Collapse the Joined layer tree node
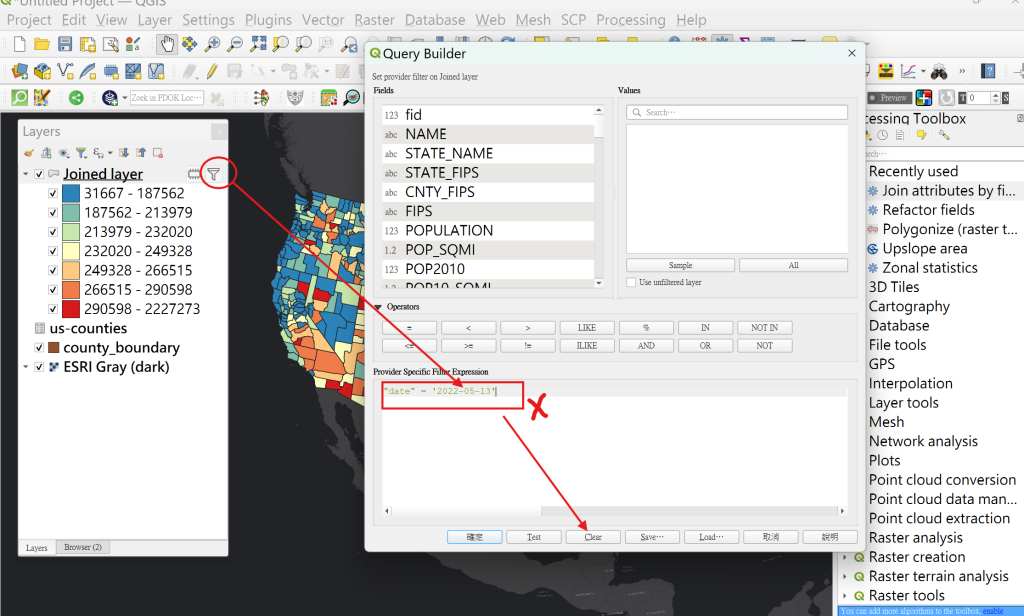The width and height of the screenshot is (1024, 616). [25, 174]
